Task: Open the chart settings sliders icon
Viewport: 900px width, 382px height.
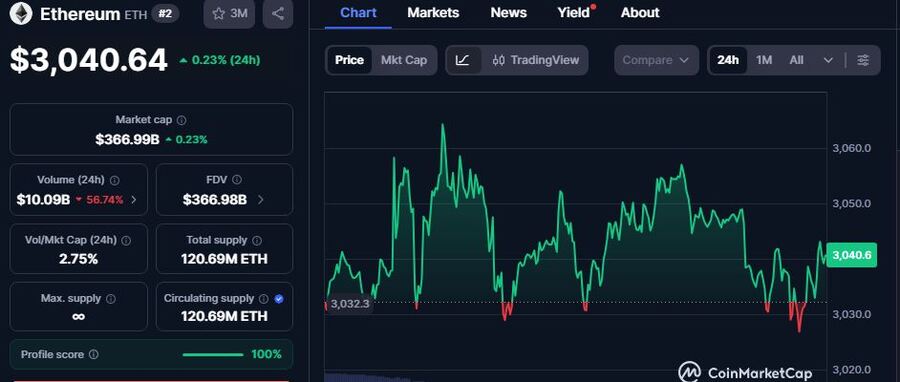Action: click(x=863, y=60)
